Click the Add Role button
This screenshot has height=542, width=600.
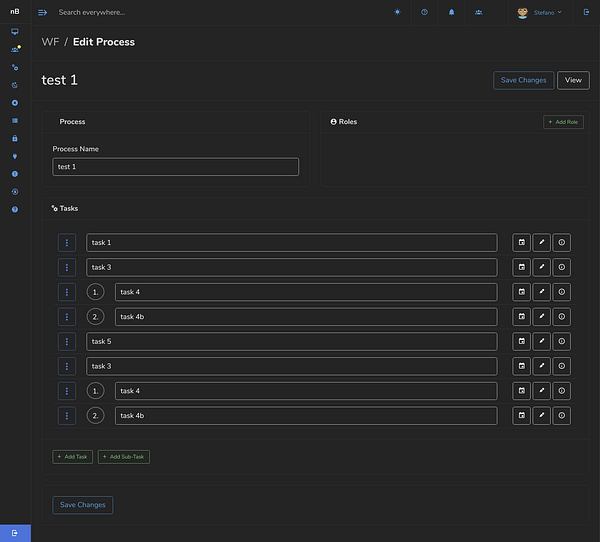(x=564, y=122)
